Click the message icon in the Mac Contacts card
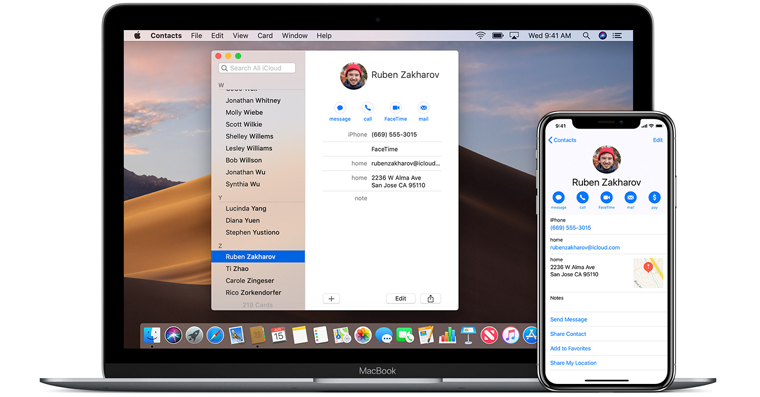The image size is (760, 397). coord(340,108)
